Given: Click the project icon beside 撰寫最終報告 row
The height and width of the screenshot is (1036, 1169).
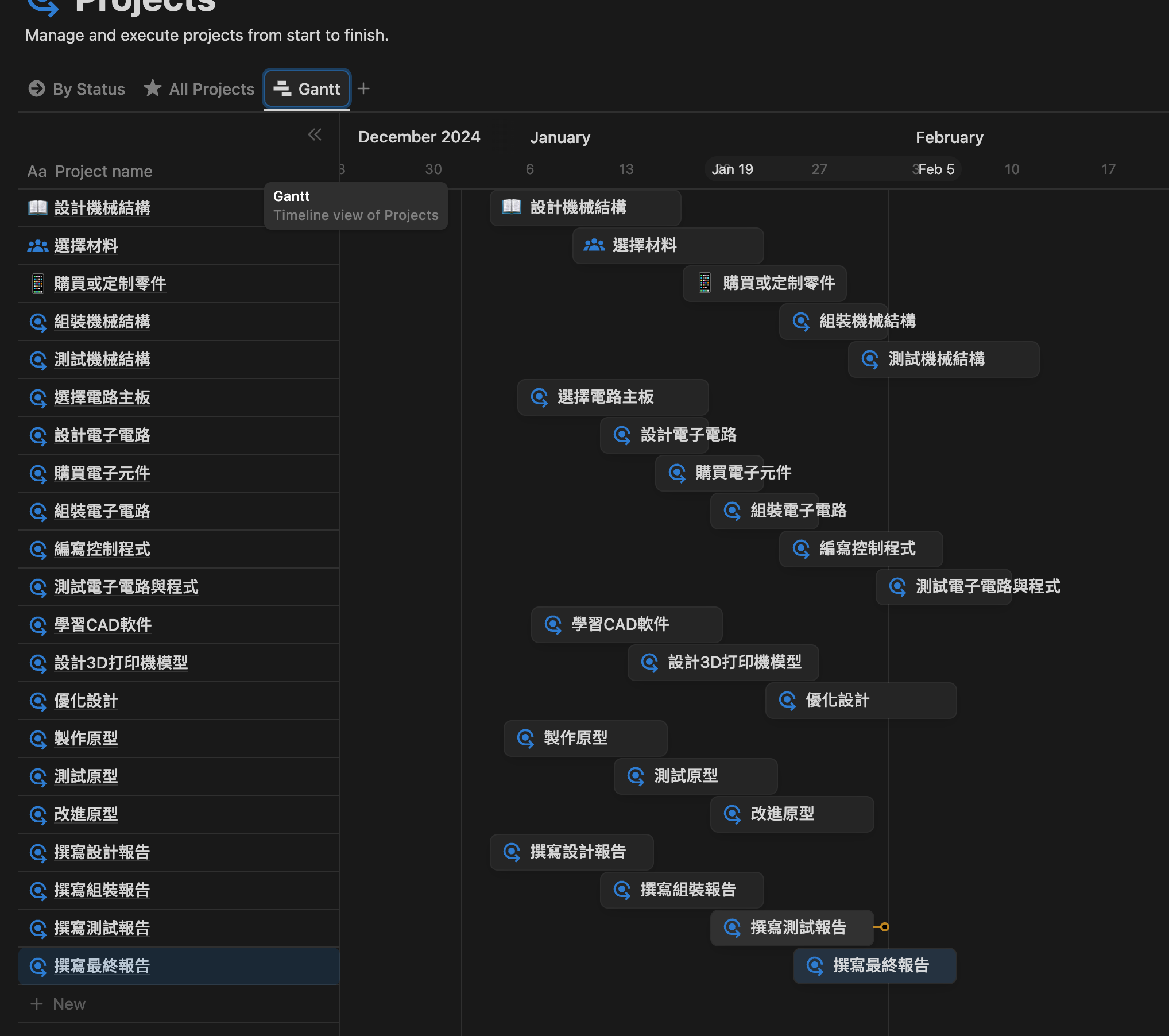Looking at the screenshot, I should 38,967.
